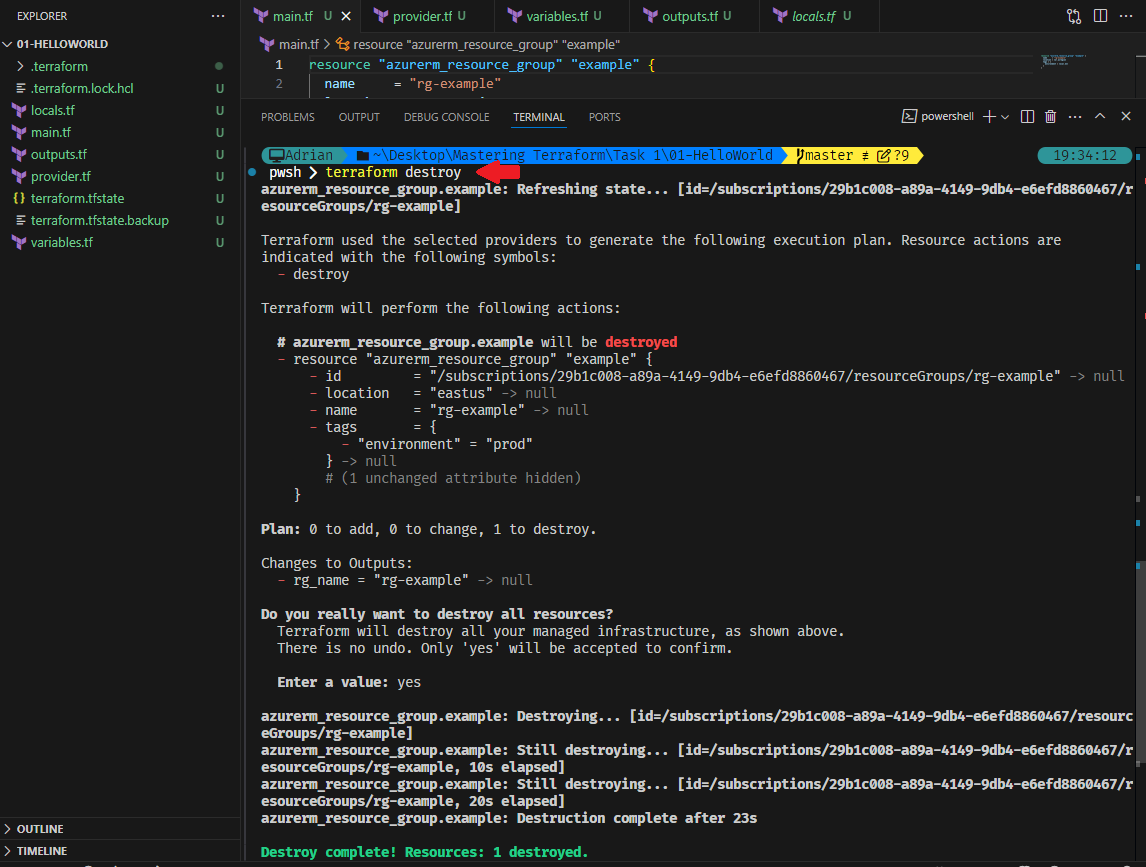Image resolution: width=1146 pixels, height=867 pixels.
Task: Click Terraform icon beside locals.tf in explorer
Action: [x=20, y=110]
